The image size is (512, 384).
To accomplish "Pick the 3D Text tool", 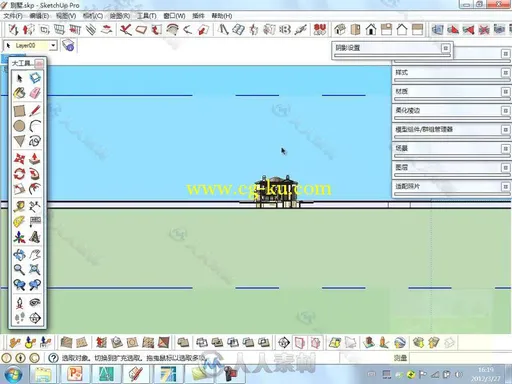I will click(35, 237).
